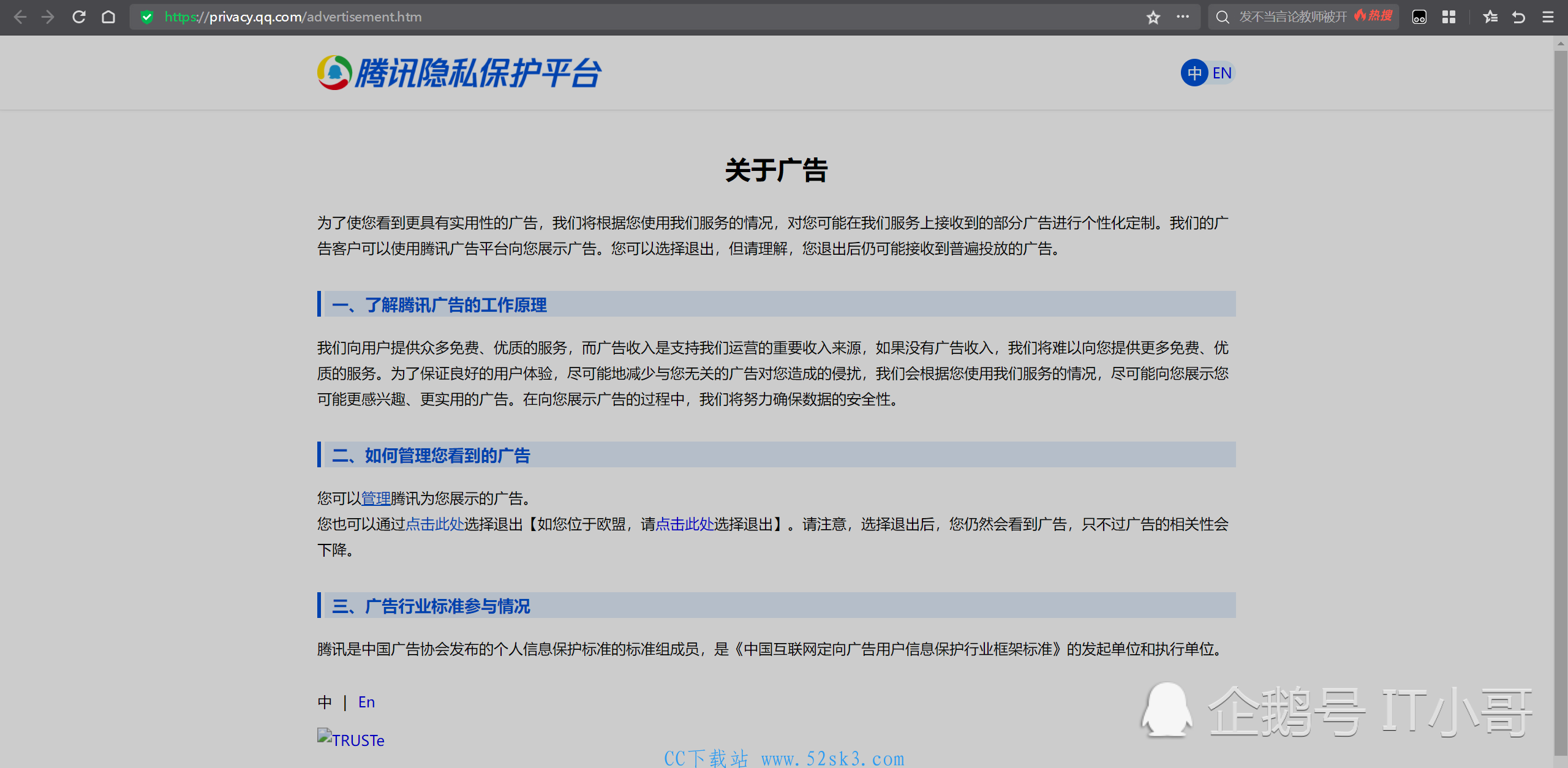Viewport: 1568px width, 768px height.
Task: Click the search magnifier icon
Action: pyautogui.click(x=1223, y=17)
